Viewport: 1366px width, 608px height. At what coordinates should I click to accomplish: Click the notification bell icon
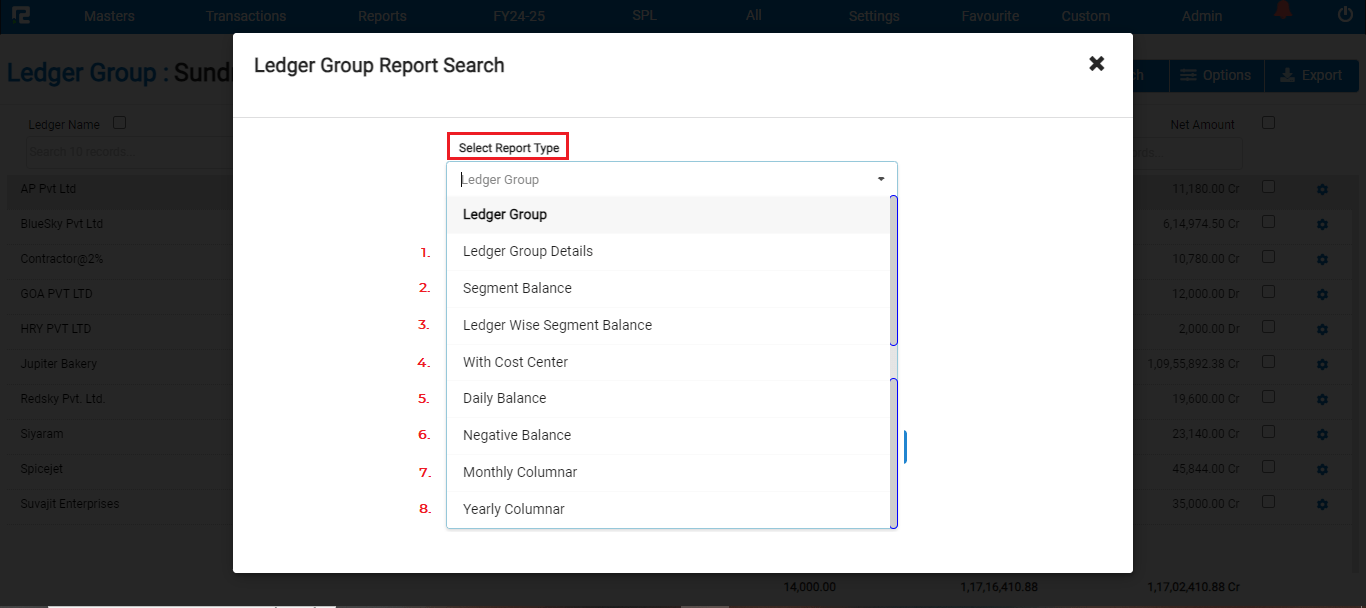(x=1282, y=12)
